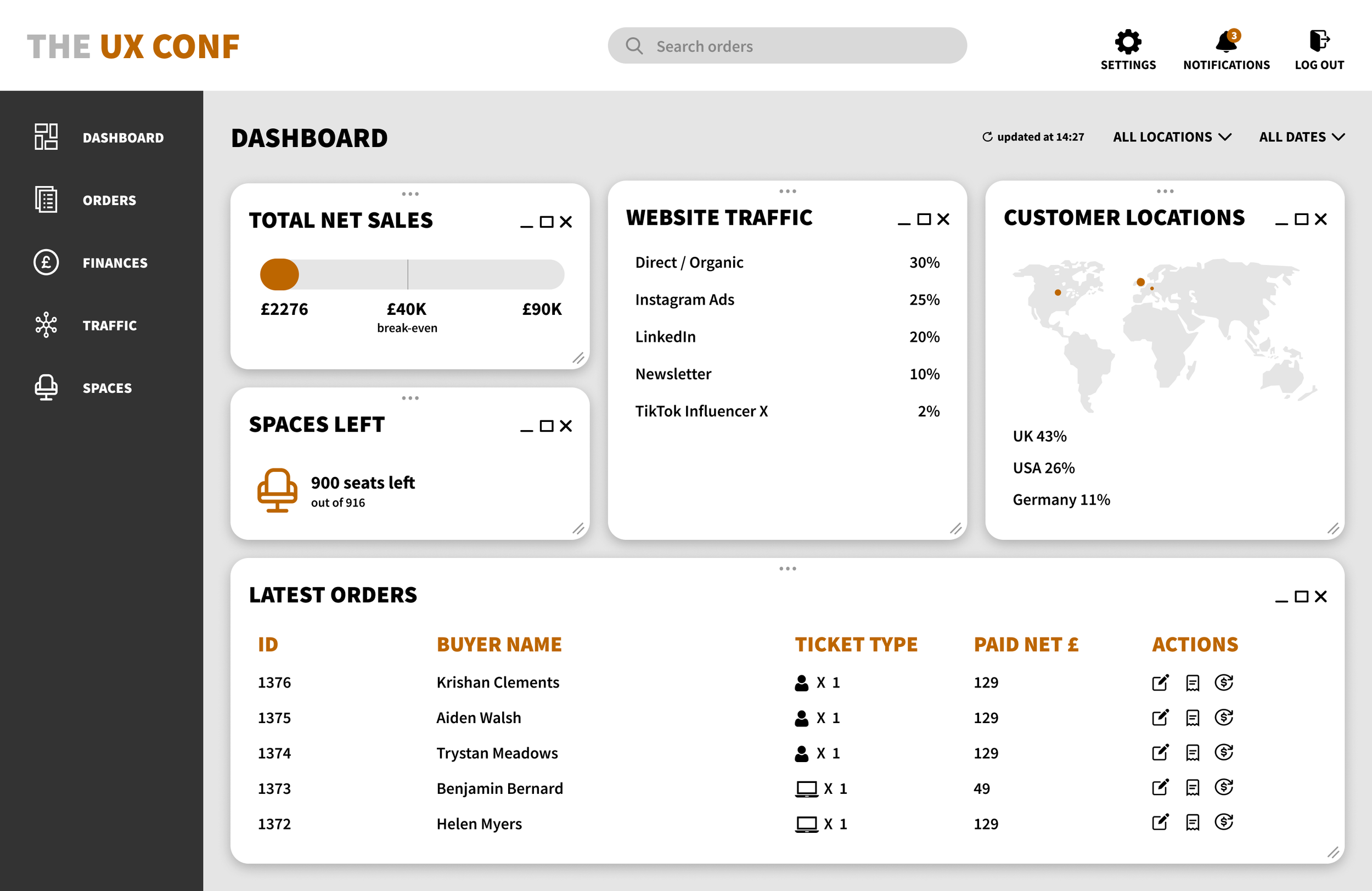Open three-dot menu on Latest Orders card
Image resolution: width=1372 pixels, height=891 pixels.
click(788, 569)
